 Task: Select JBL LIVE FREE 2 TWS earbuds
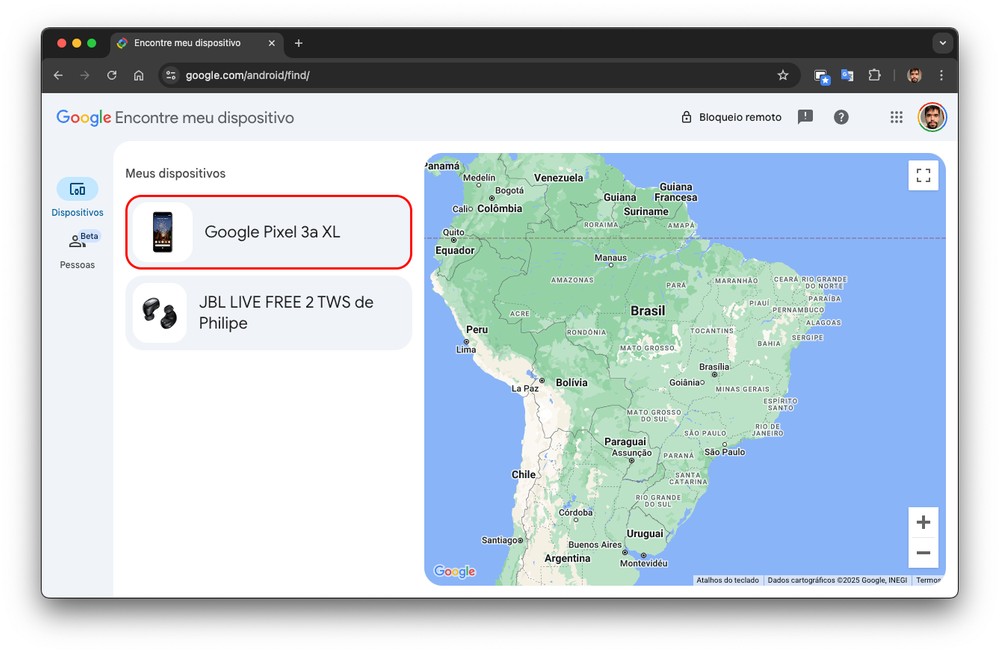click(268, 313)
